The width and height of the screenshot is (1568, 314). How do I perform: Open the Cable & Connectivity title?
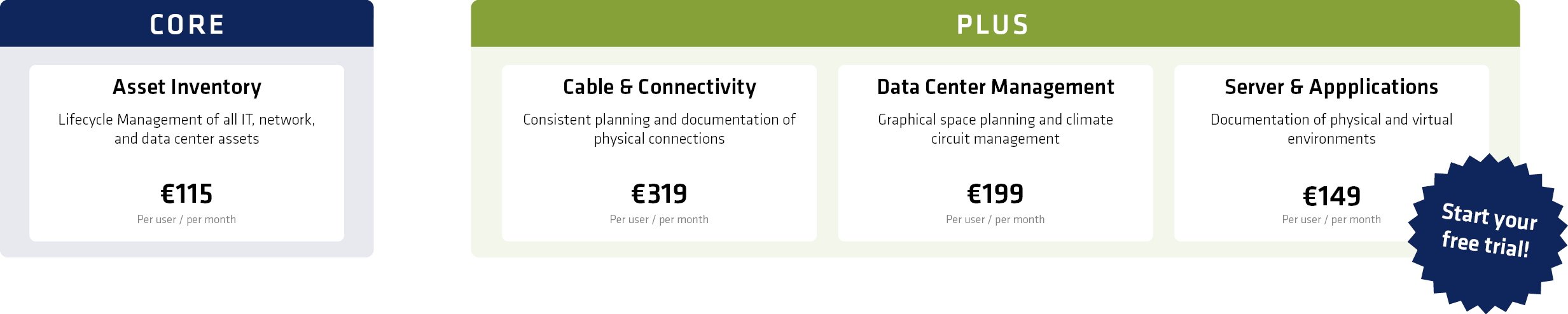point(660,87)
